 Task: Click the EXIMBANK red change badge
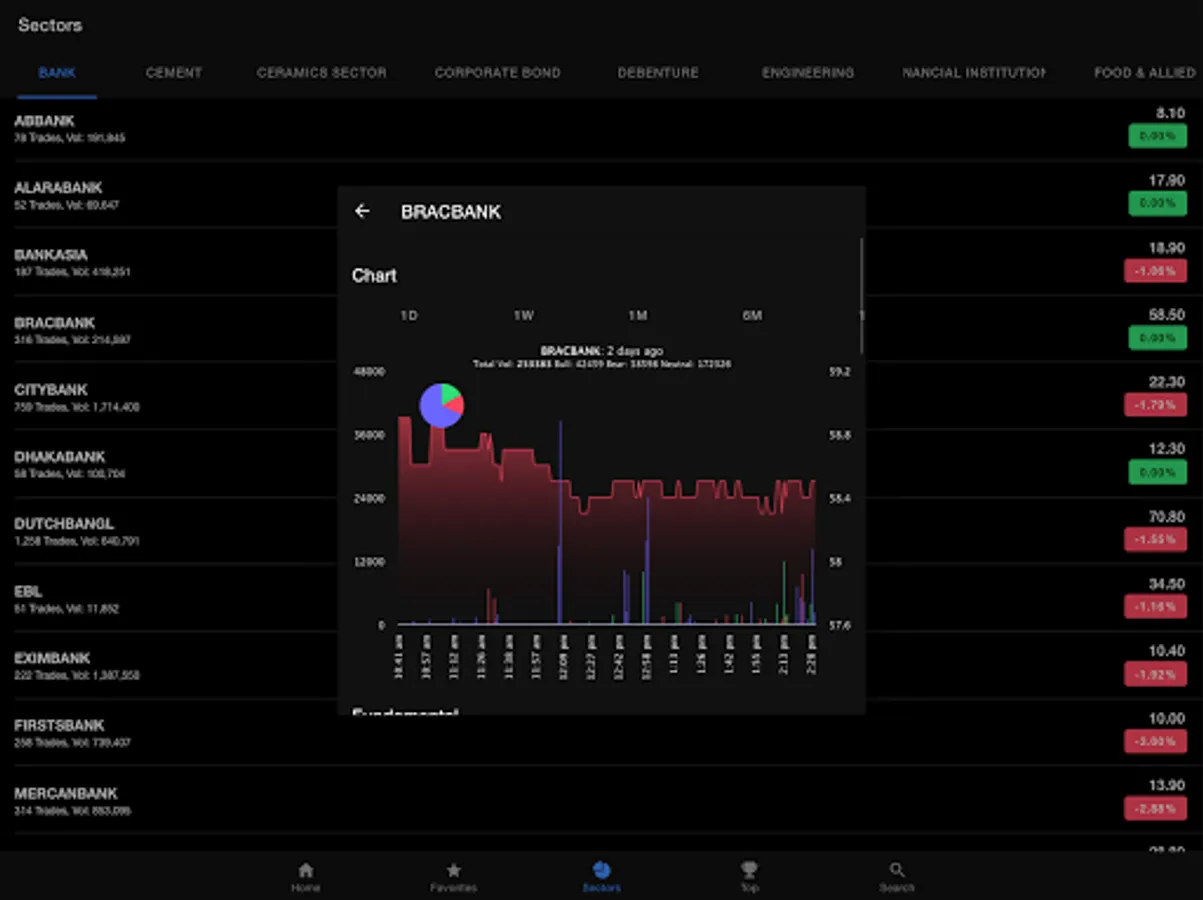(1155, 674)
